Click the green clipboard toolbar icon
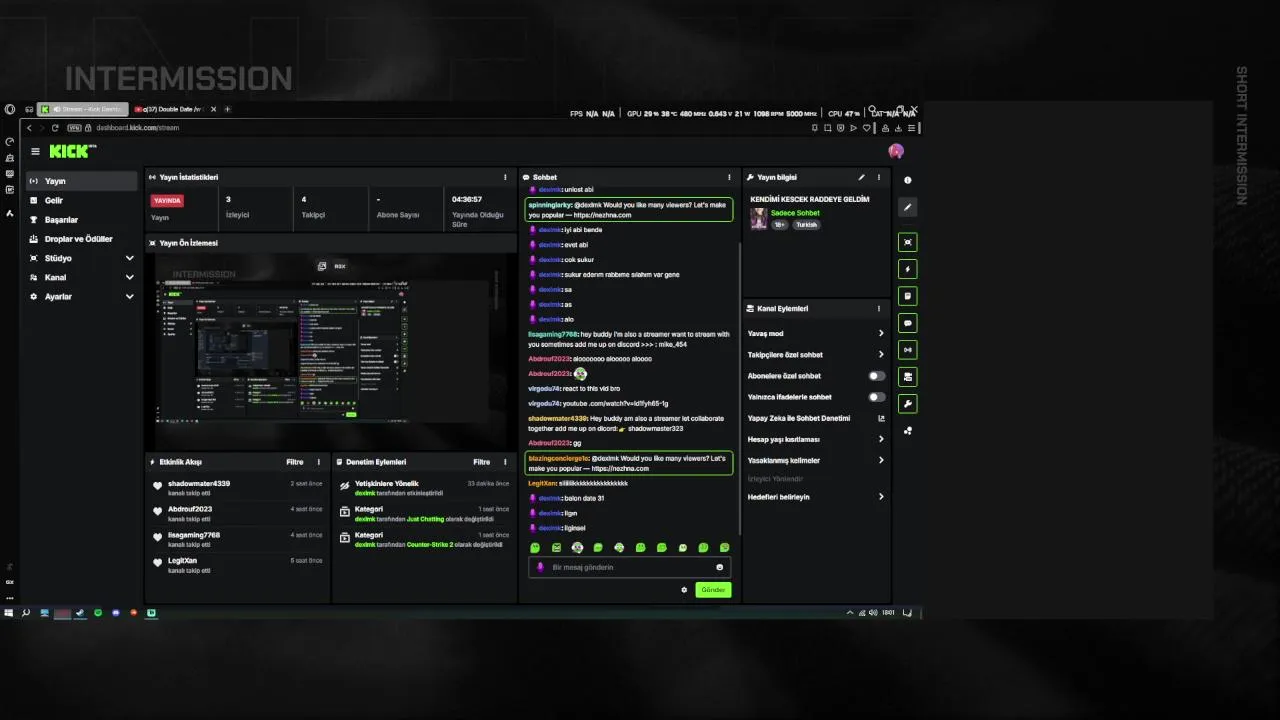1280x720 pixels. [x=908, y=296]
